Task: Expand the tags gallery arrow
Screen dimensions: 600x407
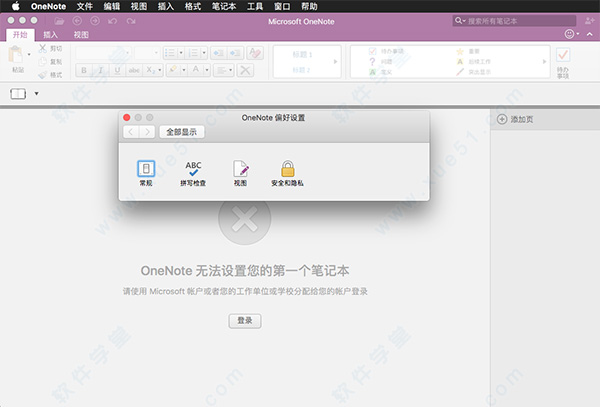Action: pos(545,62)
